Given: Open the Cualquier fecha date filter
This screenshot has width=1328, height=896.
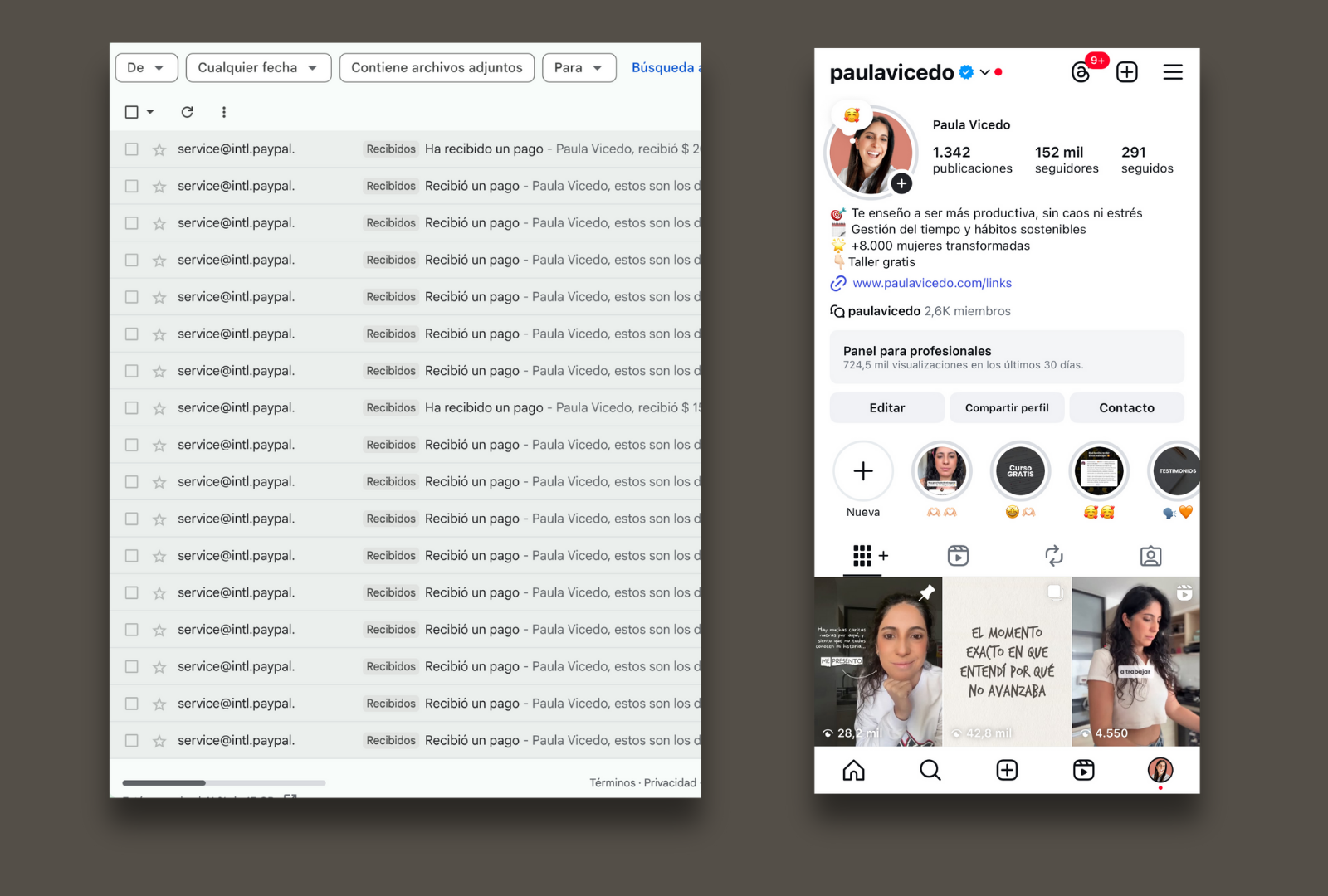Looking at the screenshot, I should [x=258, y=68].
